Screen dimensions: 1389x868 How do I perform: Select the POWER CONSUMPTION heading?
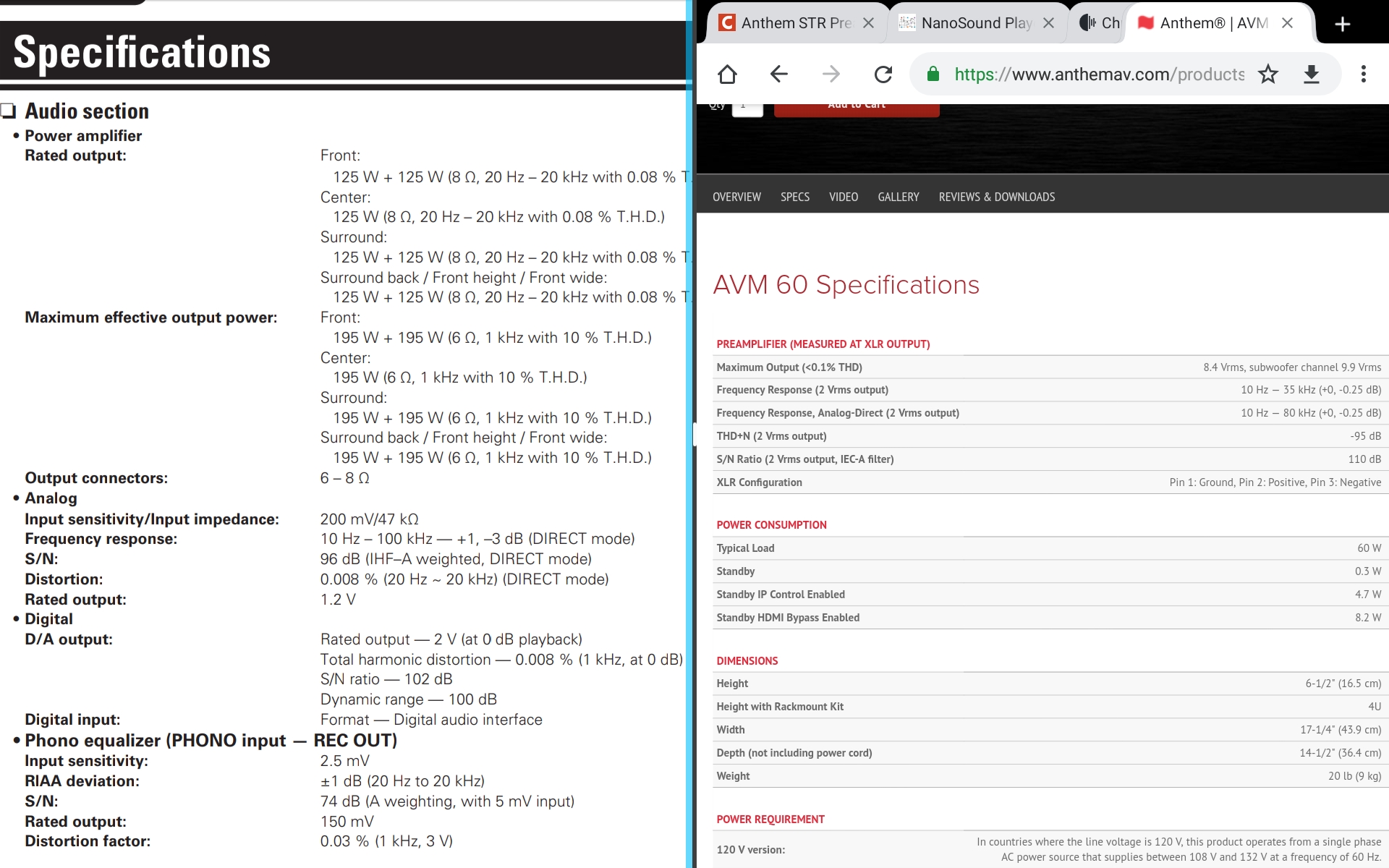(771, 525)
